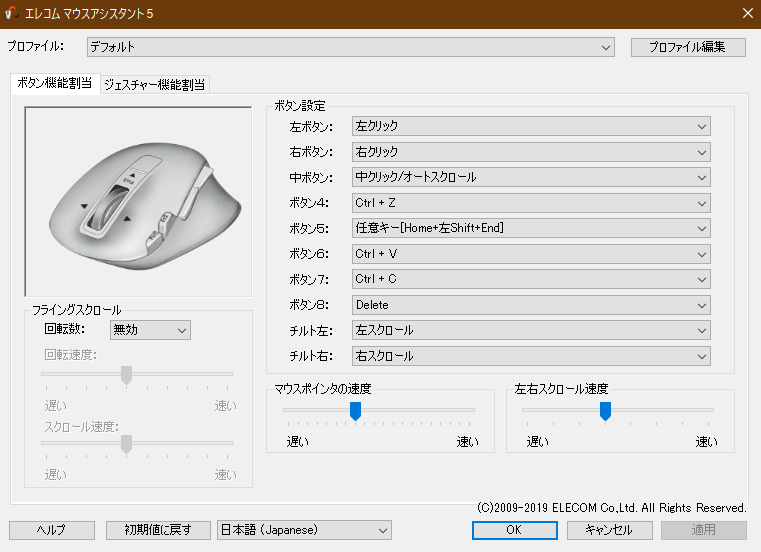The image size is (761, 552).
Task: Open the プロファイル dropdown showing デフォルト
Action: tap(351, 47)
